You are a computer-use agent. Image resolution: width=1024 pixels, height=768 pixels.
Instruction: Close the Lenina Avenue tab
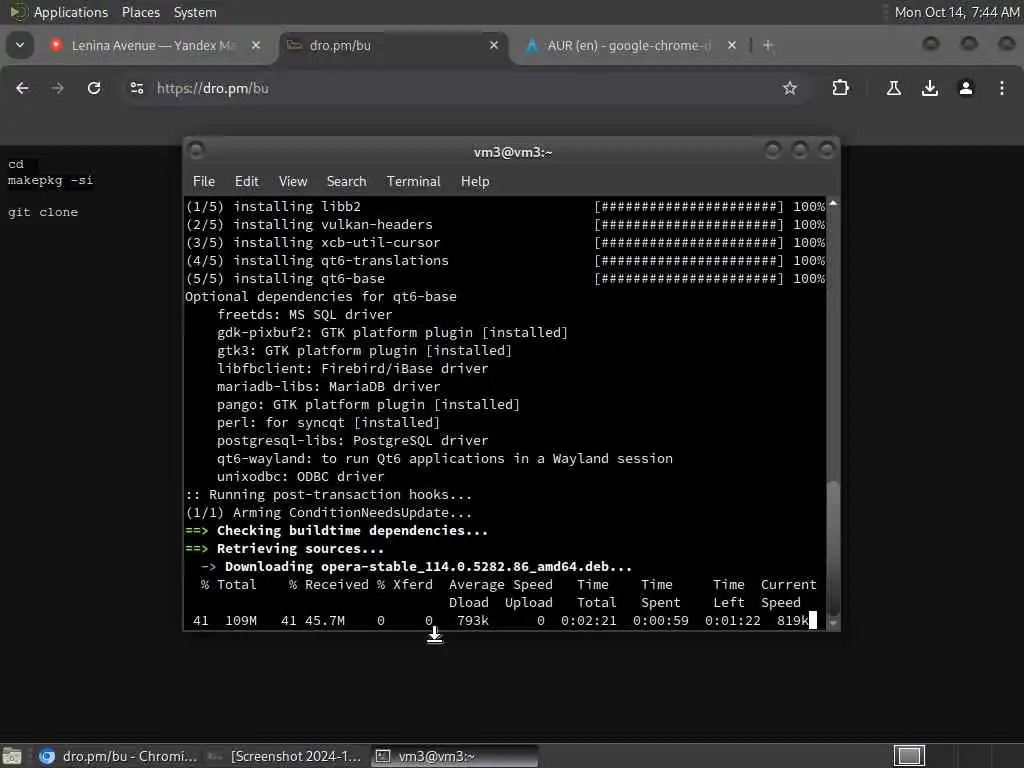click(x=256, y=45)
